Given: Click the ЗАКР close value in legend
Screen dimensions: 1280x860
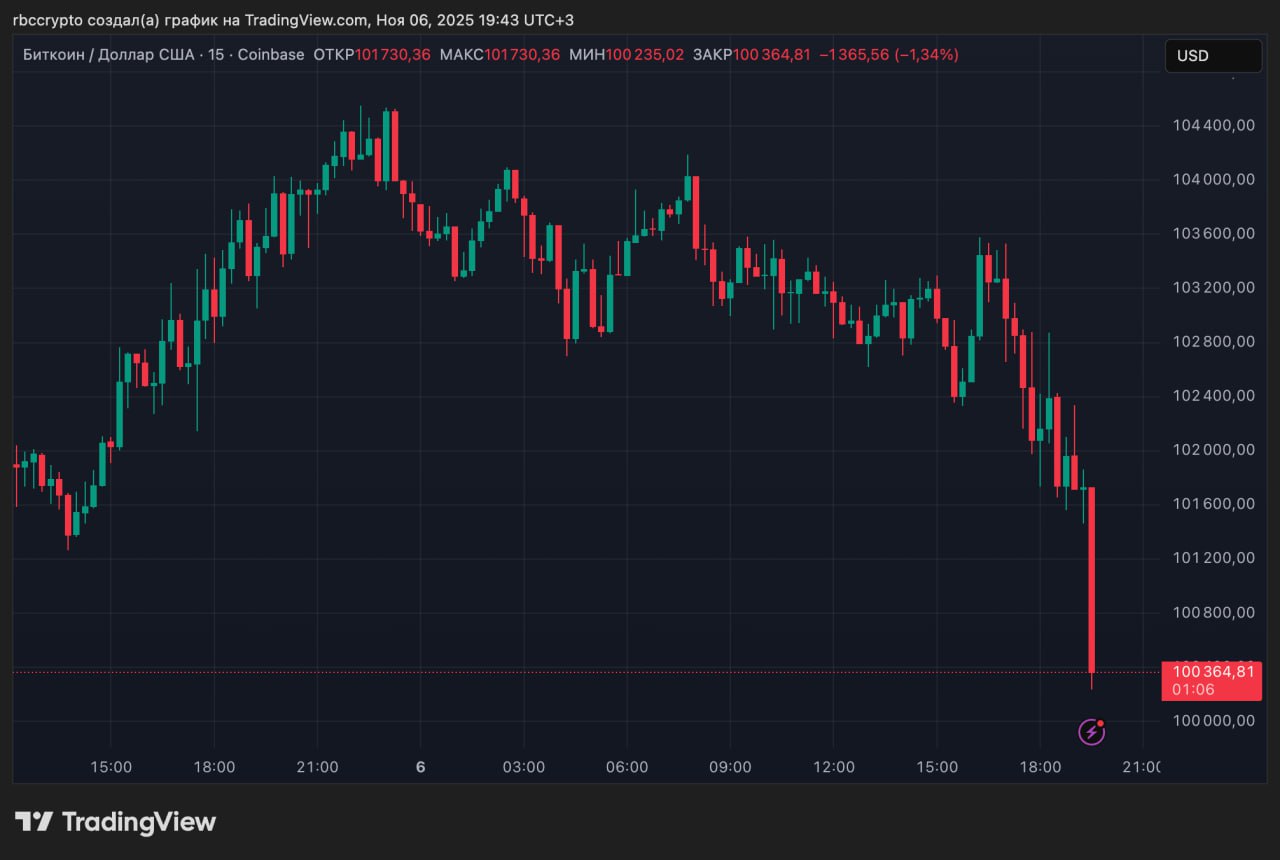Looking at the screenshot, I should [x=771, y=55].
